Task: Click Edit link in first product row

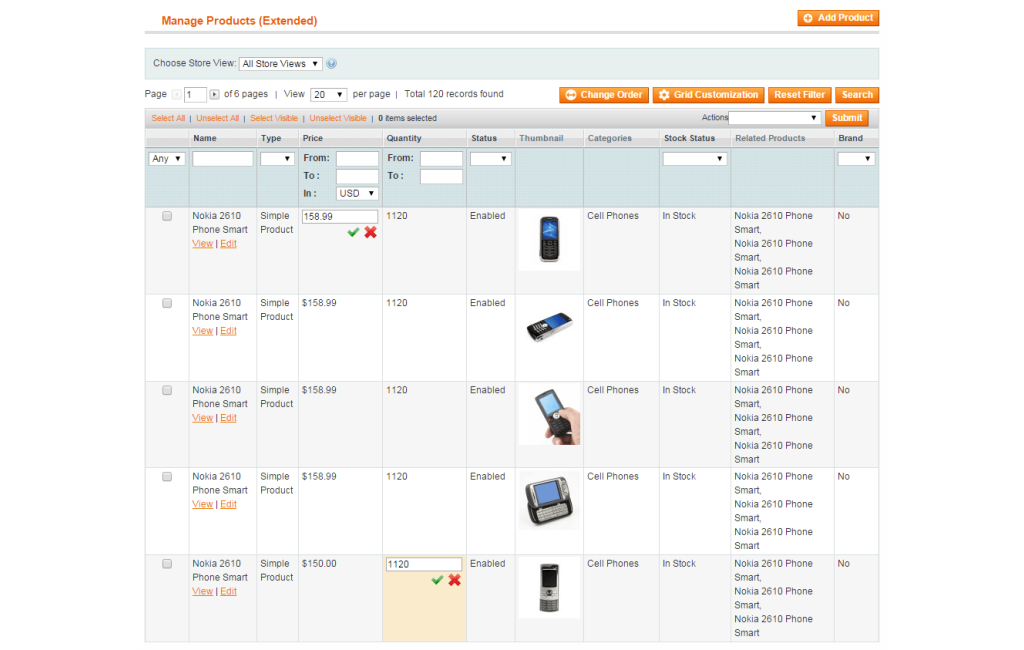Action: coord(228,244)
